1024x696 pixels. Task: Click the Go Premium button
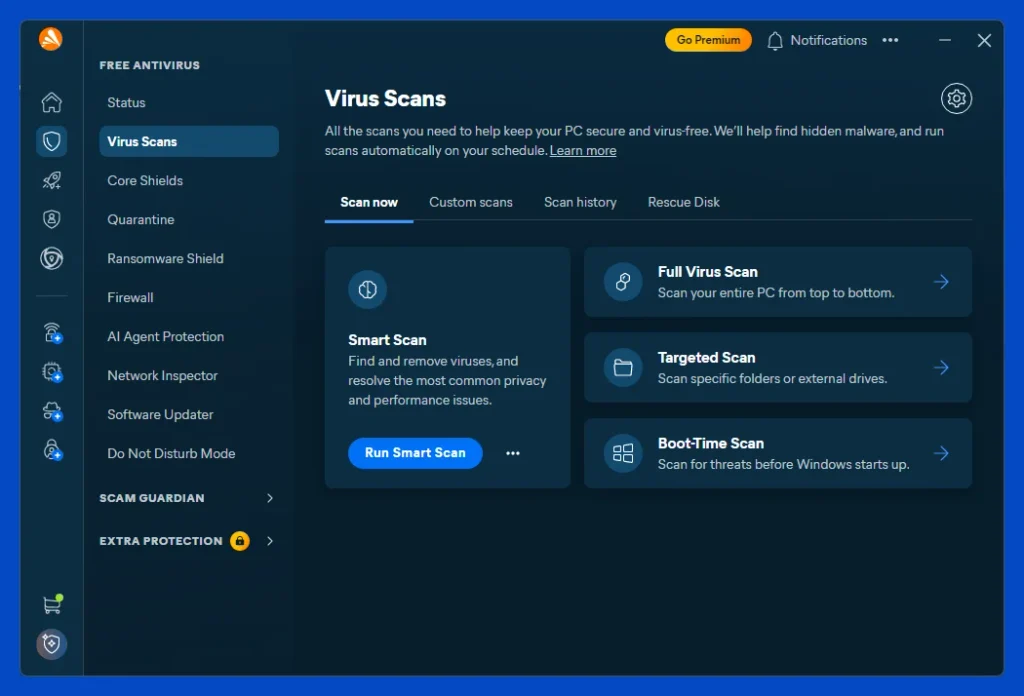coord(708,40)
